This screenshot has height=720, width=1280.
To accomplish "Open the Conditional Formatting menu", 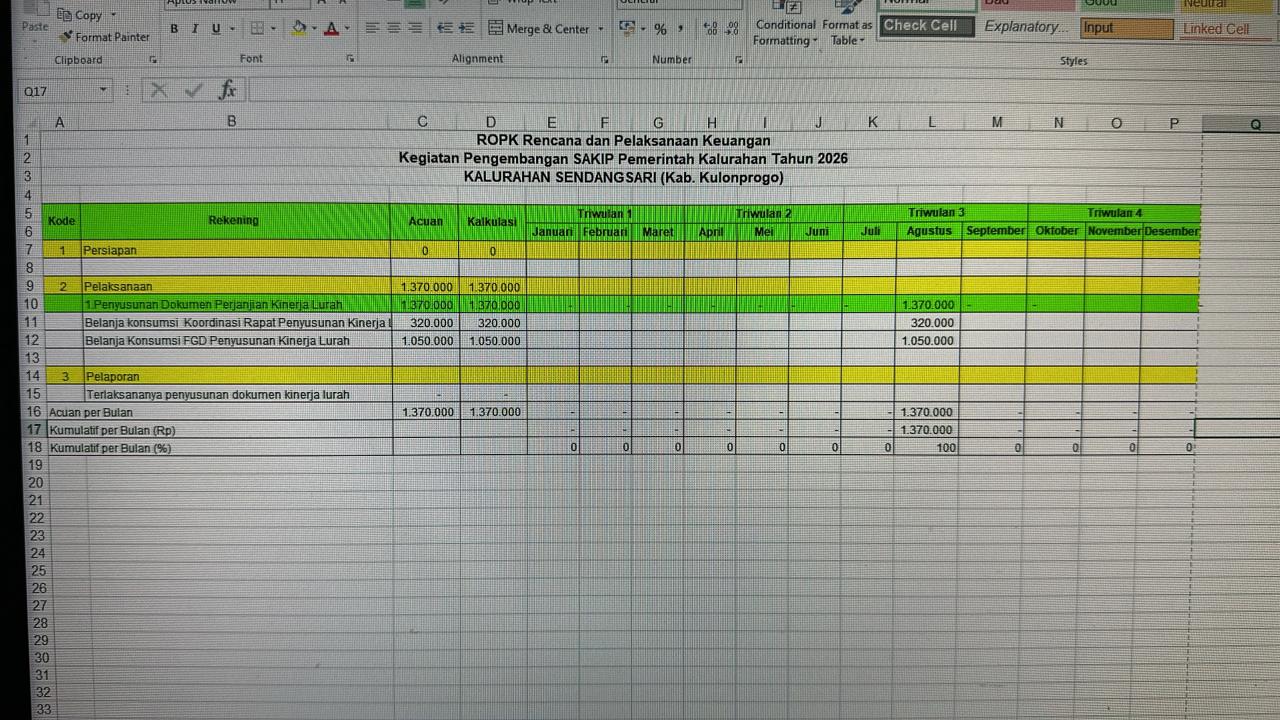I will (x=785, y=32).
